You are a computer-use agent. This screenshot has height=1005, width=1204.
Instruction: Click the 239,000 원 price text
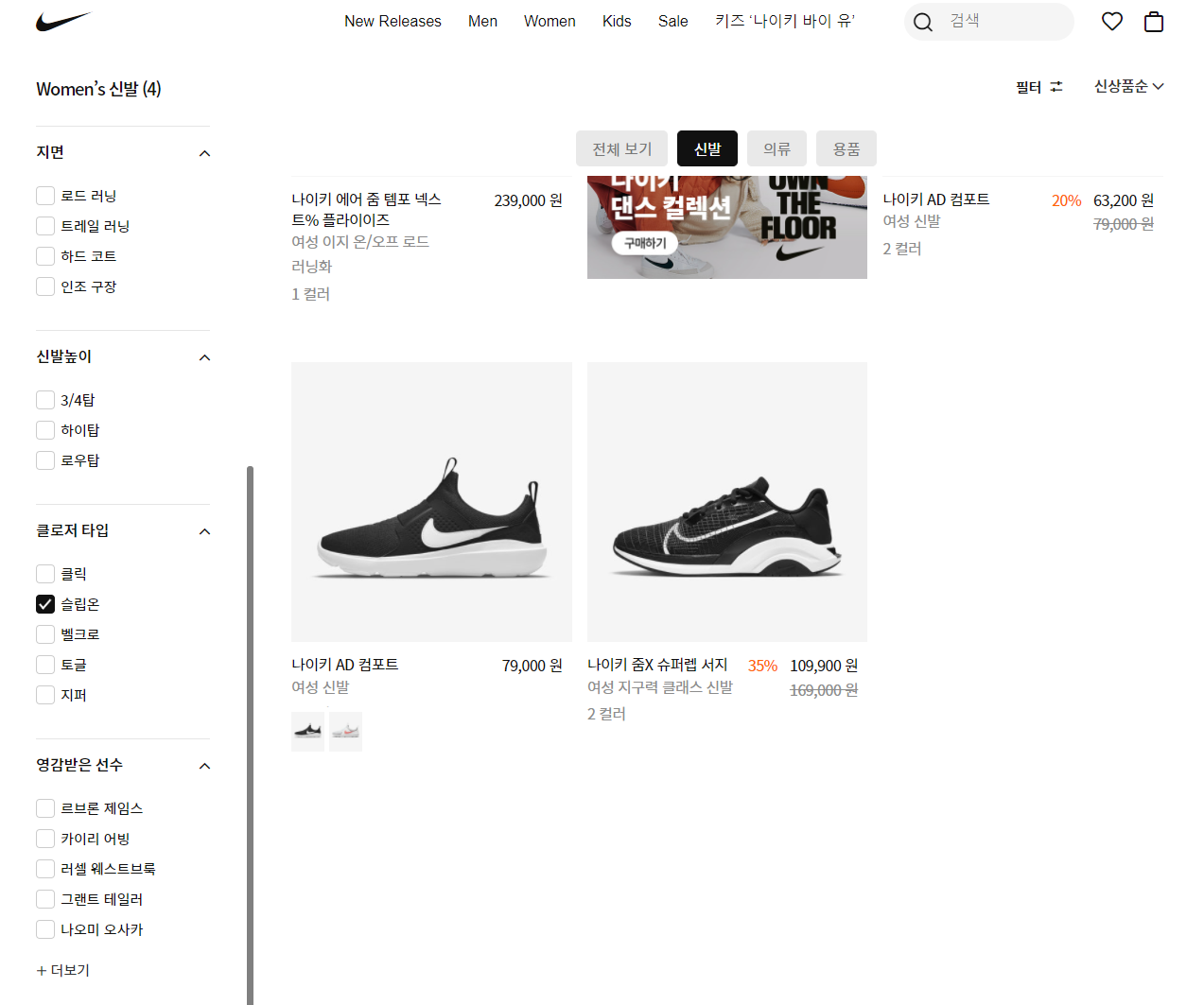coord(528,200)
